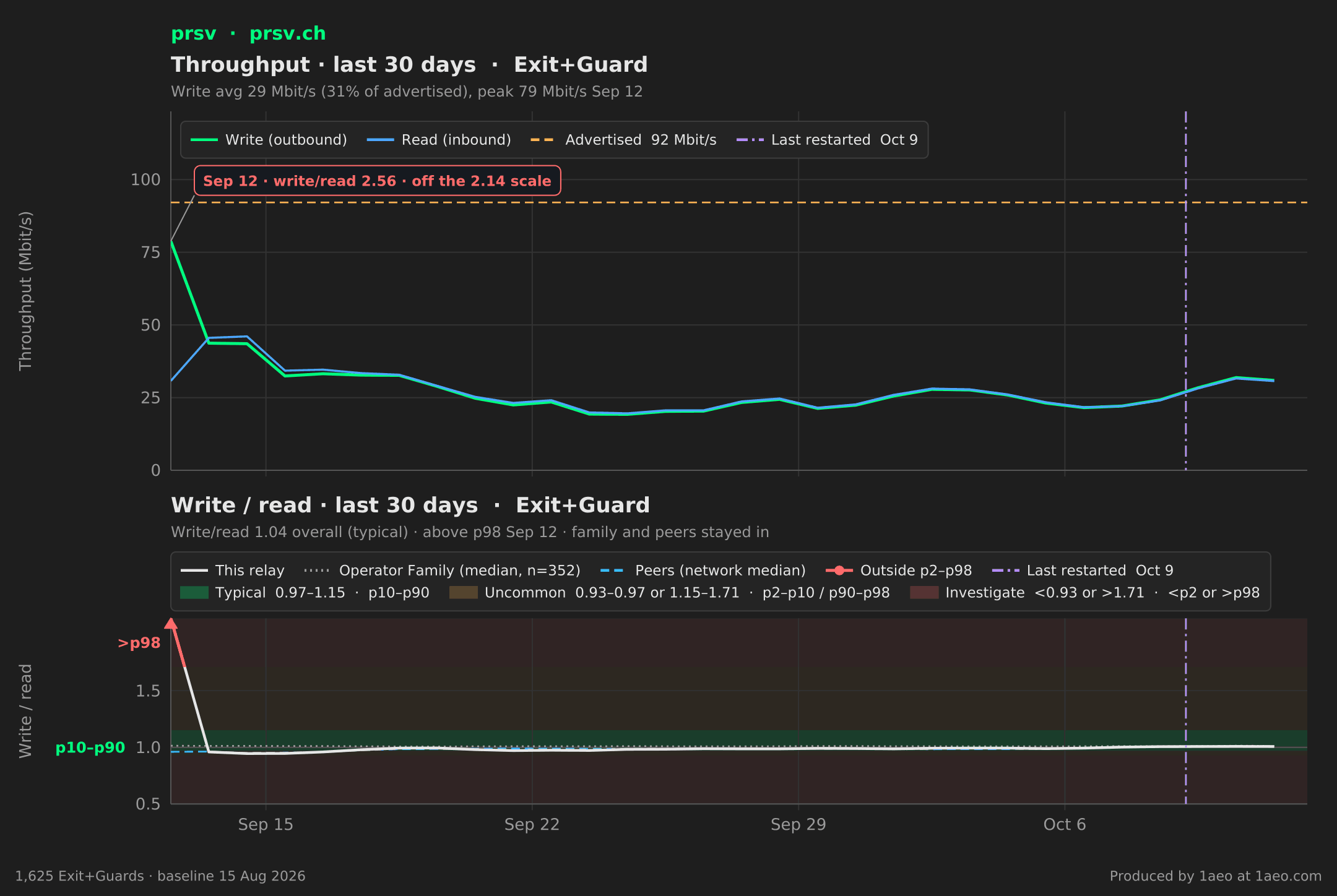Screen dimensions: 1337x896
Task: Click the red dot marker for 'Outside p2–p98'
Action: 839,571
